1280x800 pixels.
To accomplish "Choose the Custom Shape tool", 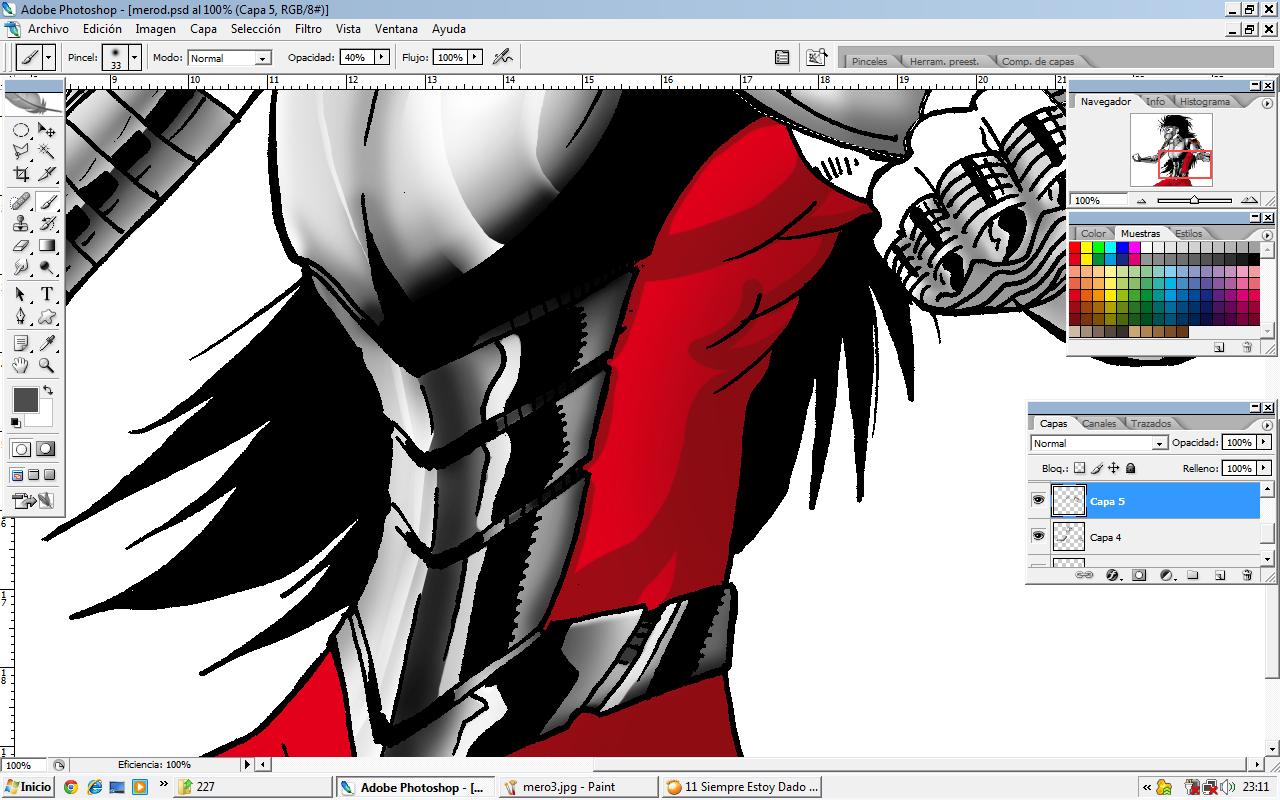I will 47,316.
